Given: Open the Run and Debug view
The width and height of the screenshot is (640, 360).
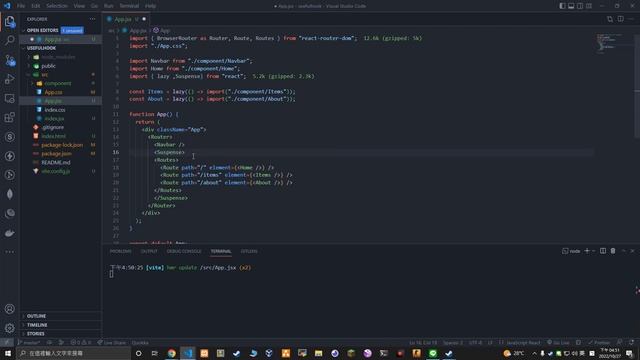Looking at the screenshot, I should coord(10,79).
